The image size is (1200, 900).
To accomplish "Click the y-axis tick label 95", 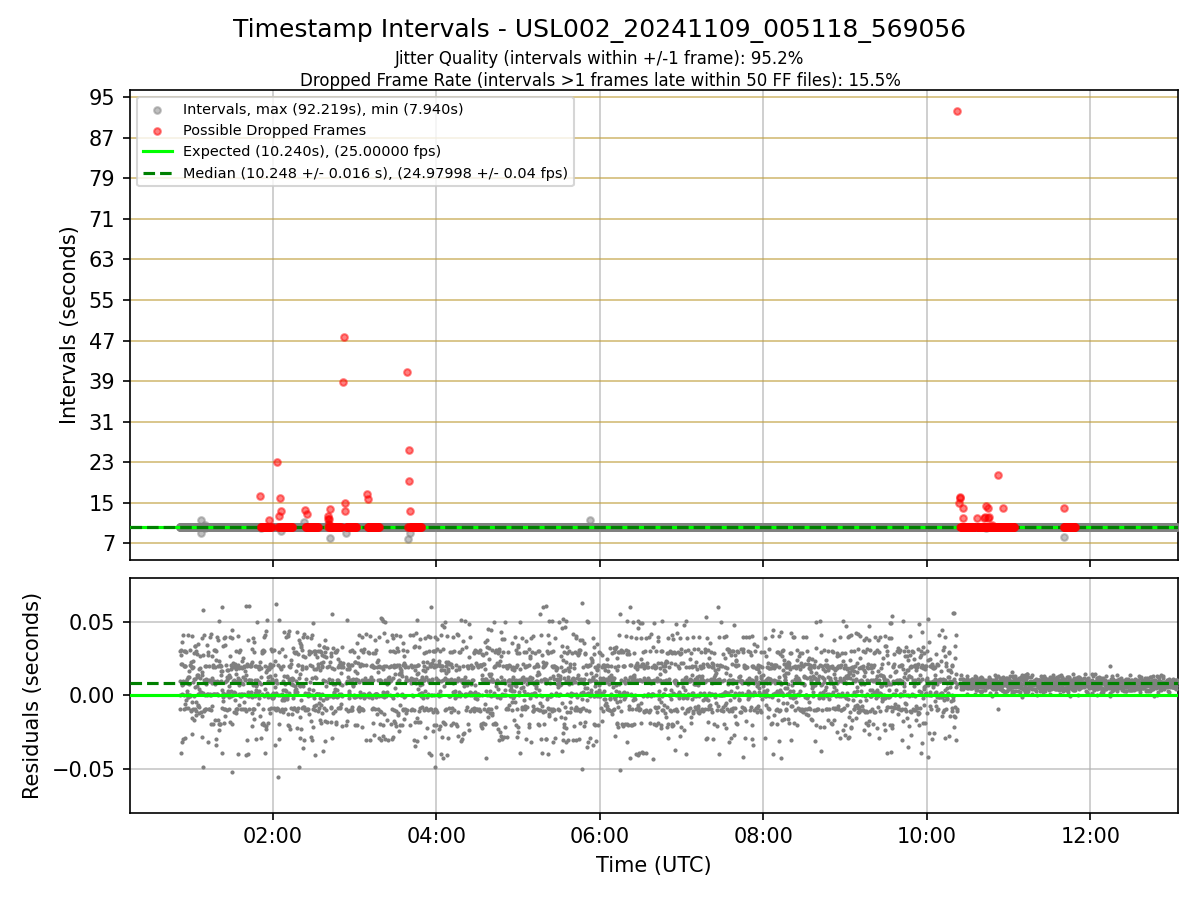I will pos(101,97).
